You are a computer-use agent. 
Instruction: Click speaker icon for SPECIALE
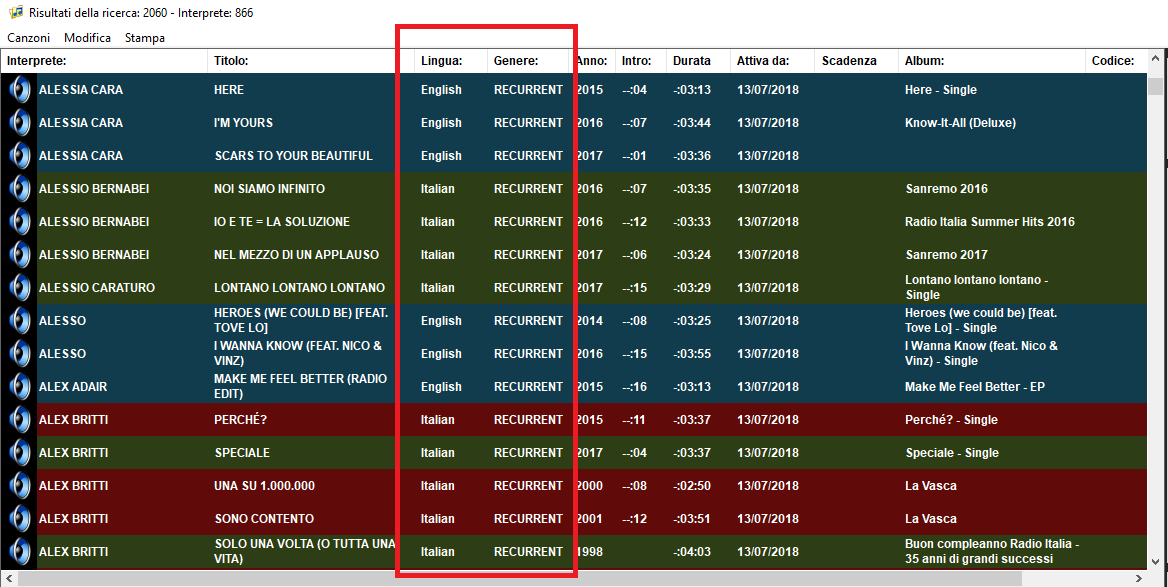coord(19,452)
